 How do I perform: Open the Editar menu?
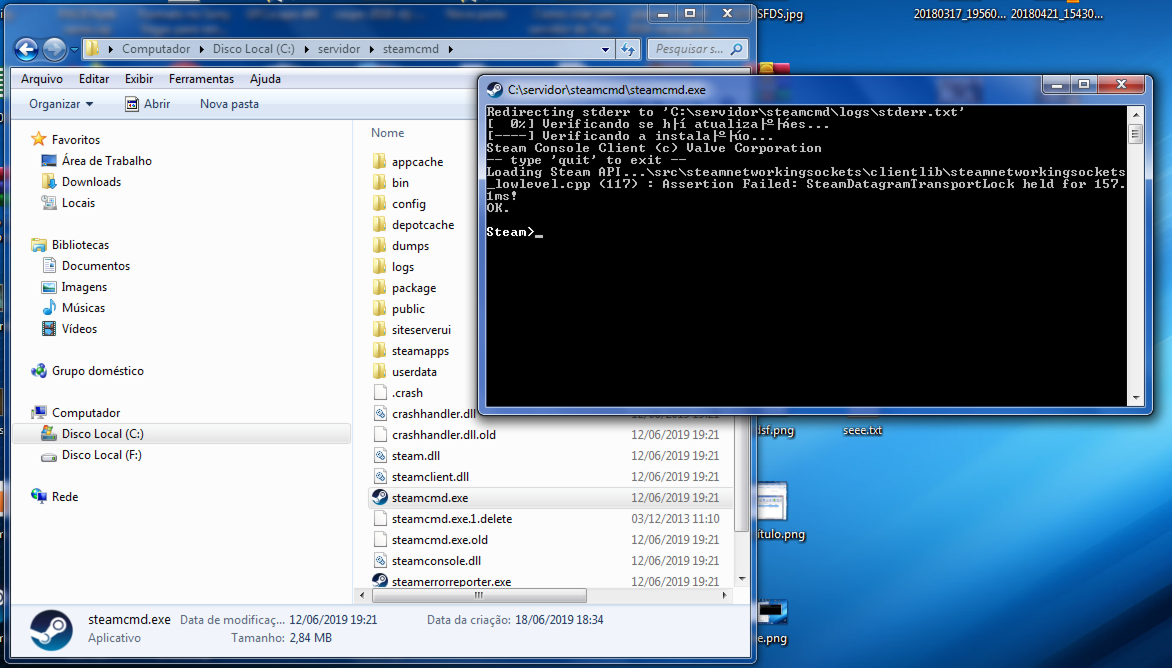click(x=93, y=78)
